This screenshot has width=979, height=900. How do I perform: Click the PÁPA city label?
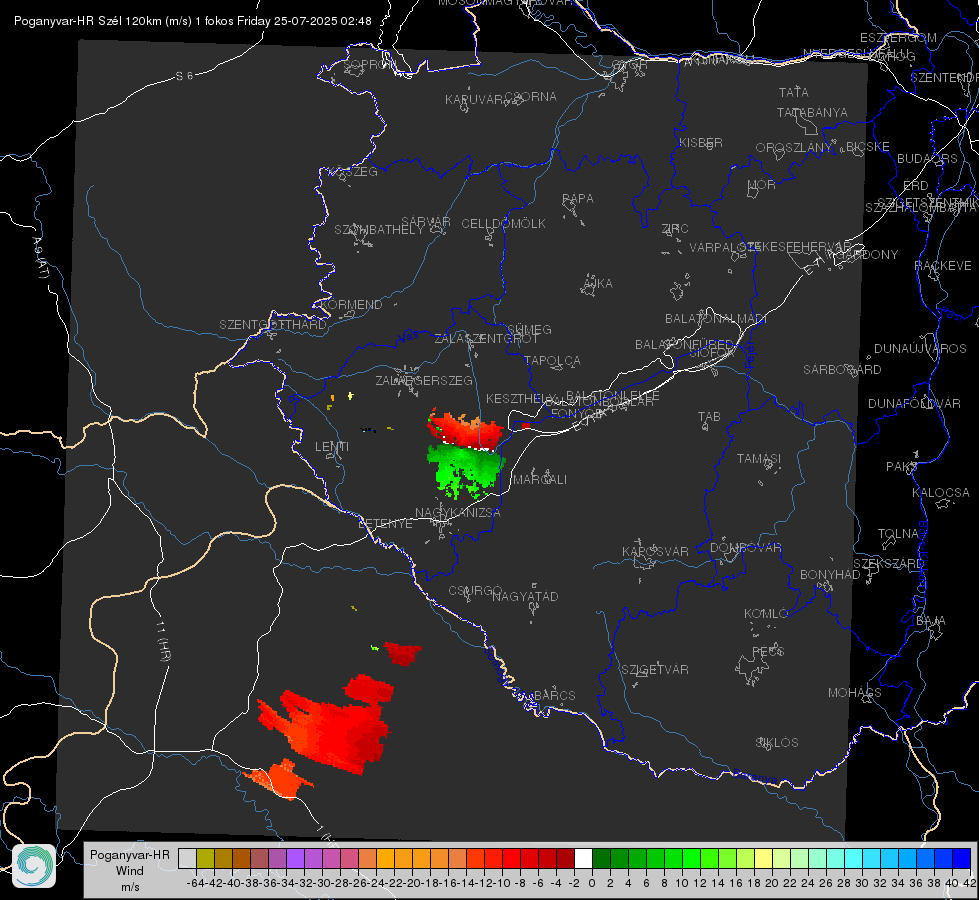point(578,199)
